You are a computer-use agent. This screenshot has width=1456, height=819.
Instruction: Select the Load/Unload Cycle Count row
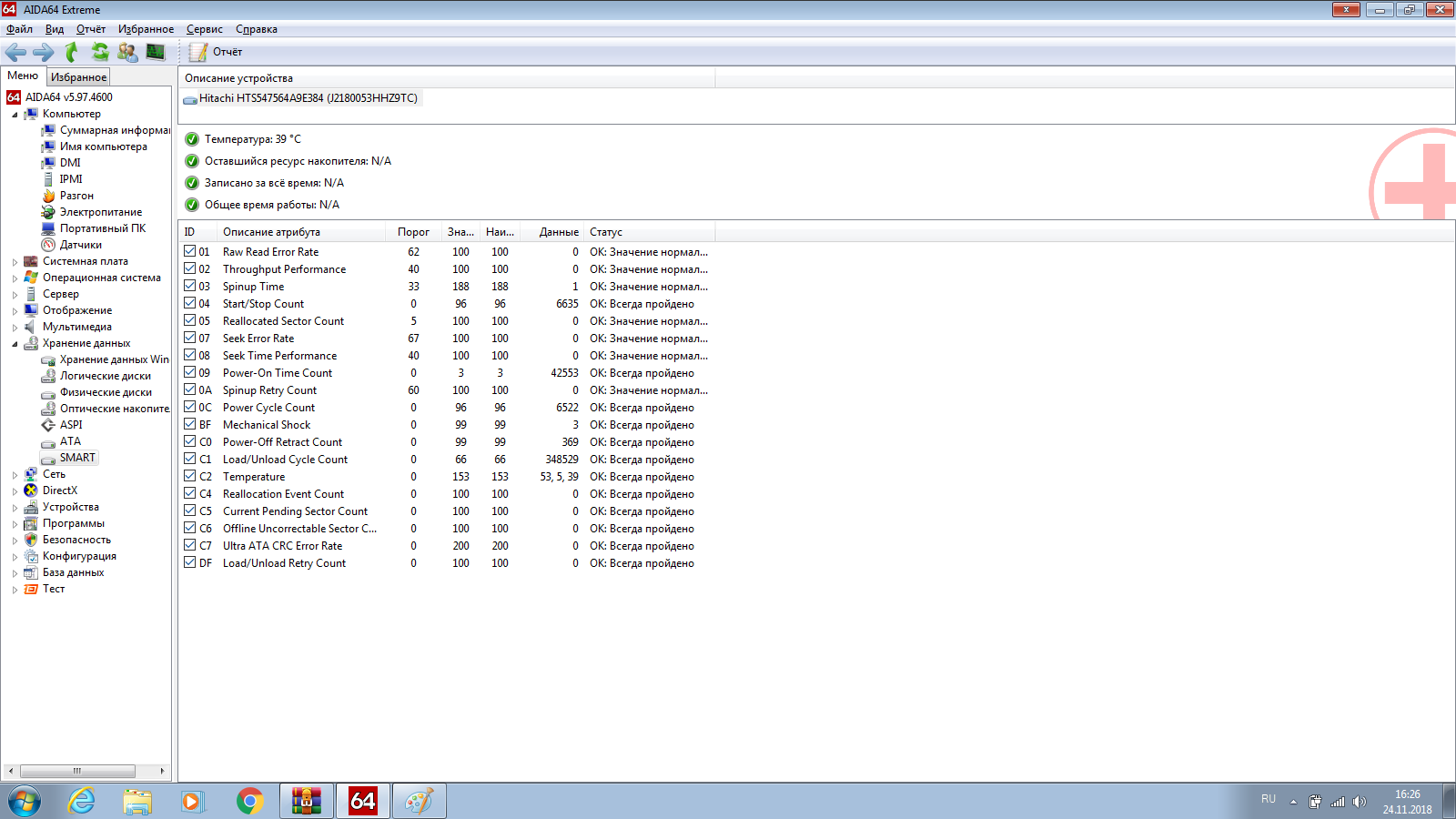tap(446, 460)
